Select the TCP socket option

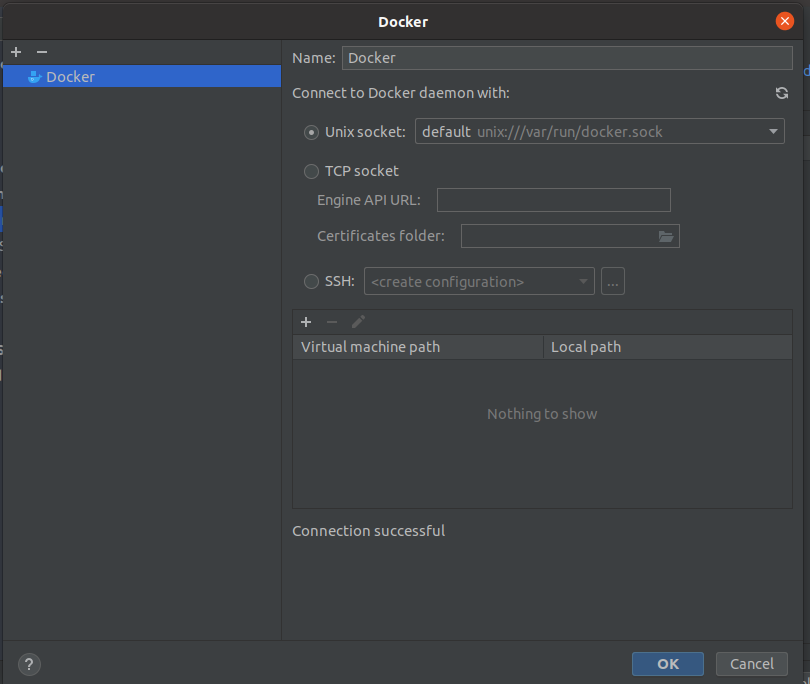tap(312, 171)
